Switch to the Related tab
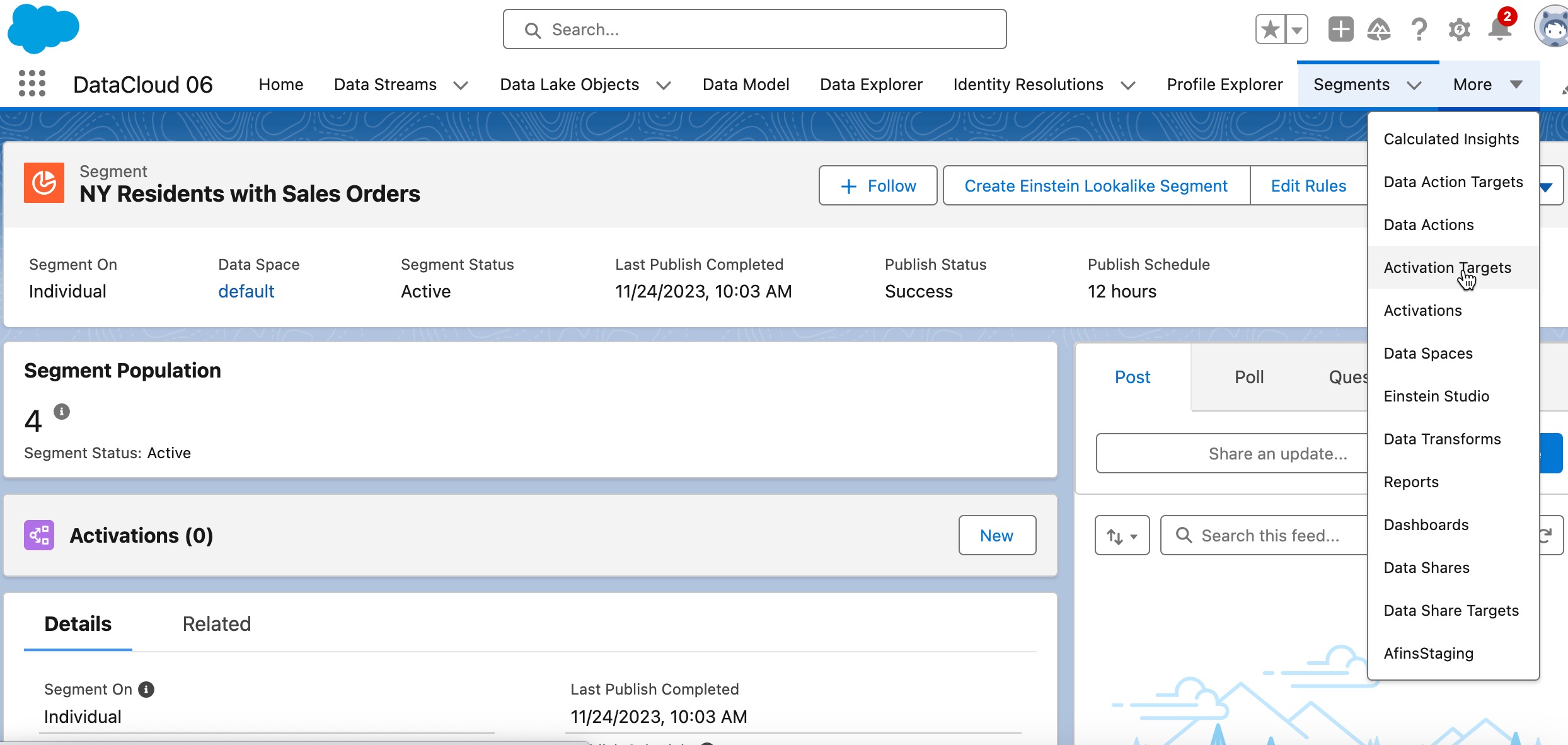The width and height of the screenshot is (1568, 745). (216, 623)
